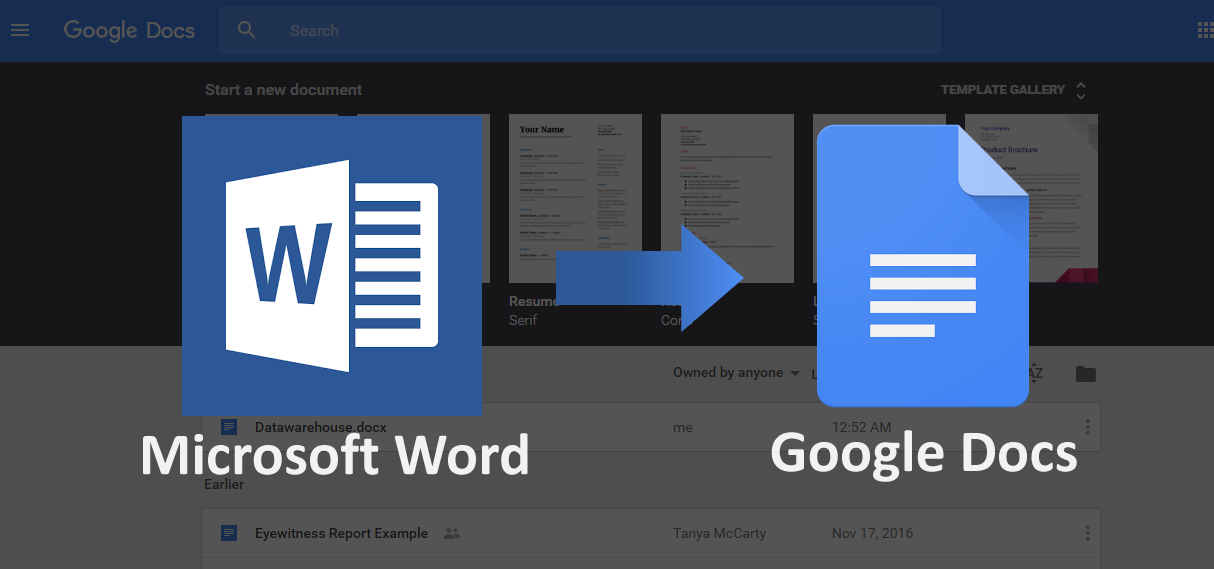Click the 12:52 AM timestamp

click(x=862, y=427)
